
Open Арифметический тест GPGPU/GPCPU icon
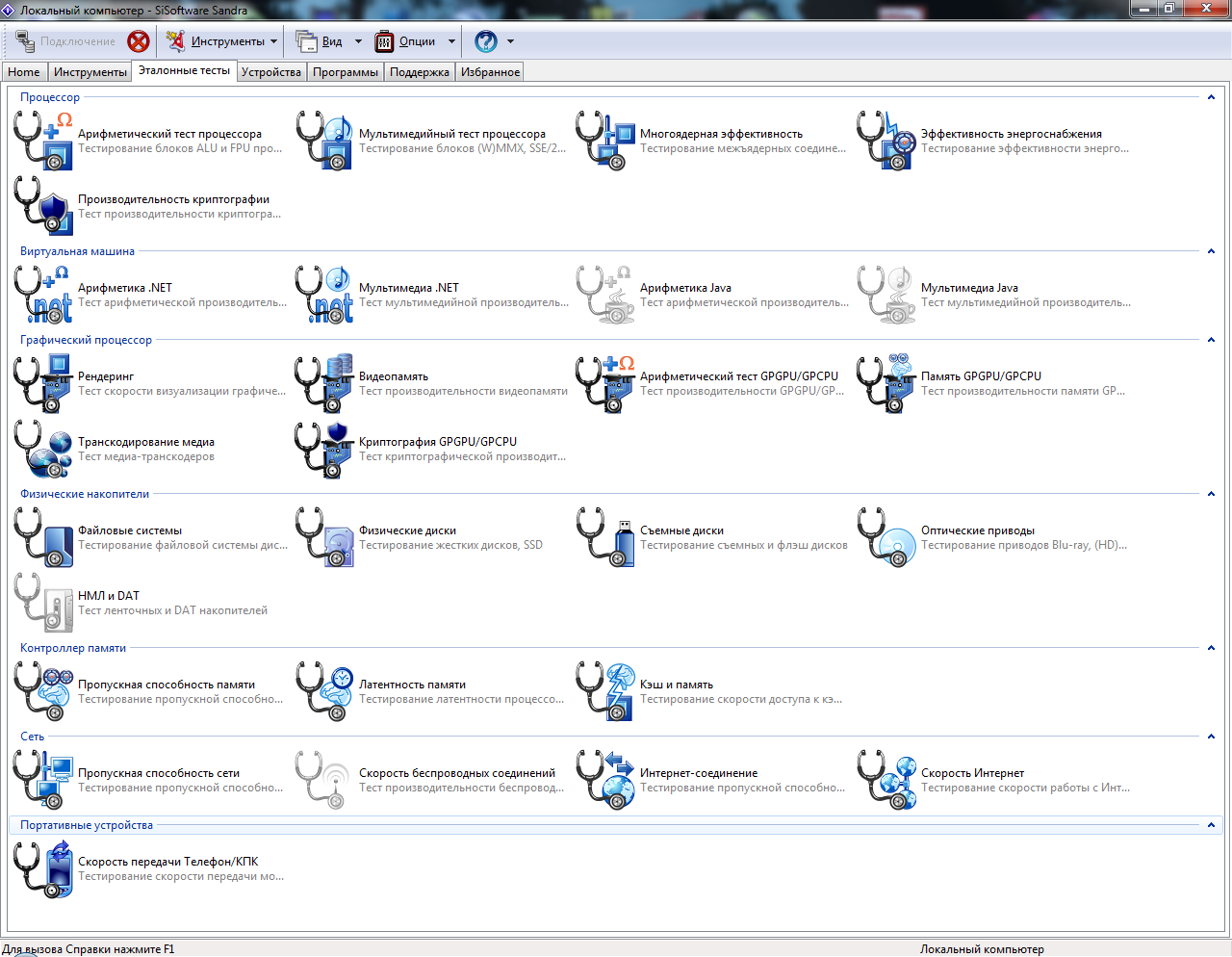point(605,383)
